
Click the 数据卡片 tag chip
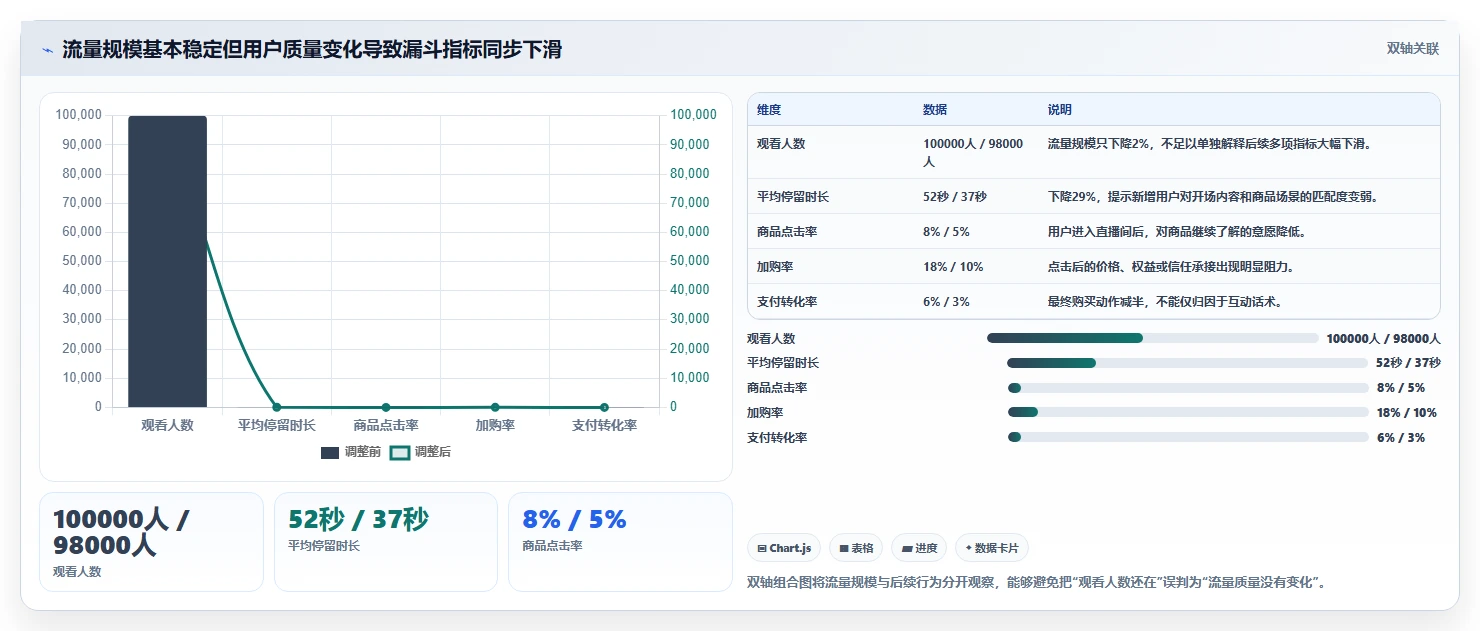(992, 548)
